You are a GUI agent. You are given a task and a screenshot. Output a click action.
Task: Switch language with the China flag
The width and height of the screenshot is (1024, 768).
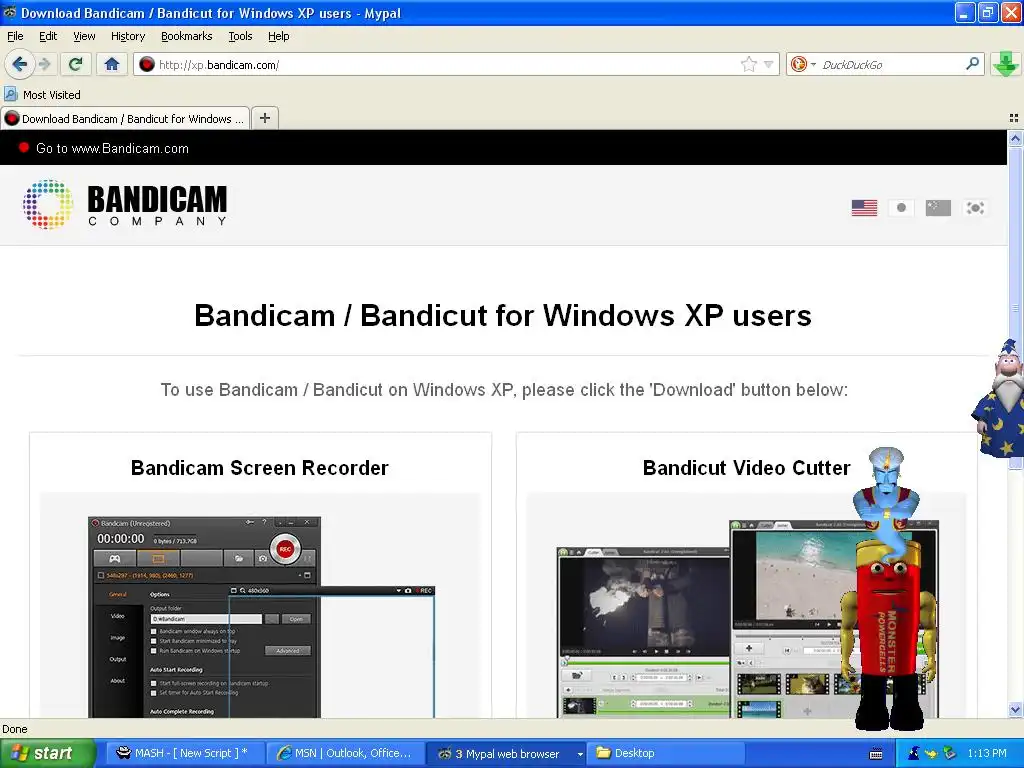point(938,208)
